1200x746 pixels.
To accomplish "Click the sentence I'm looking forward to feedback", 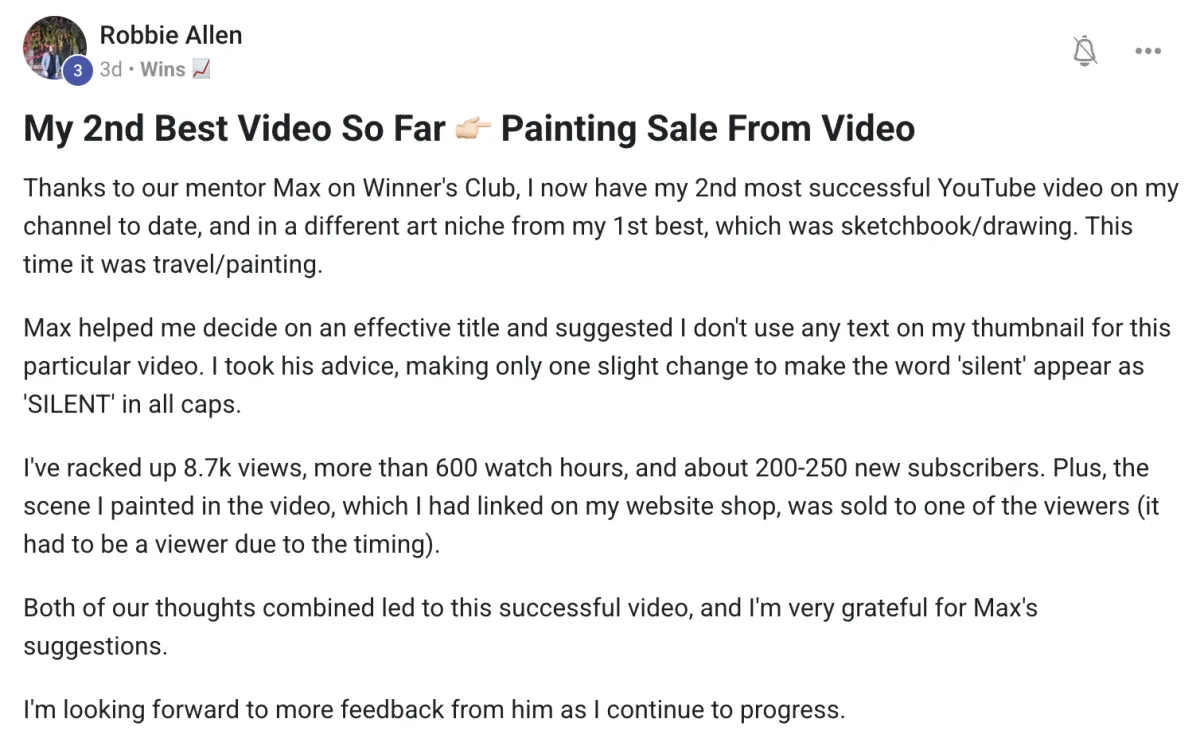I will [434, 710].
